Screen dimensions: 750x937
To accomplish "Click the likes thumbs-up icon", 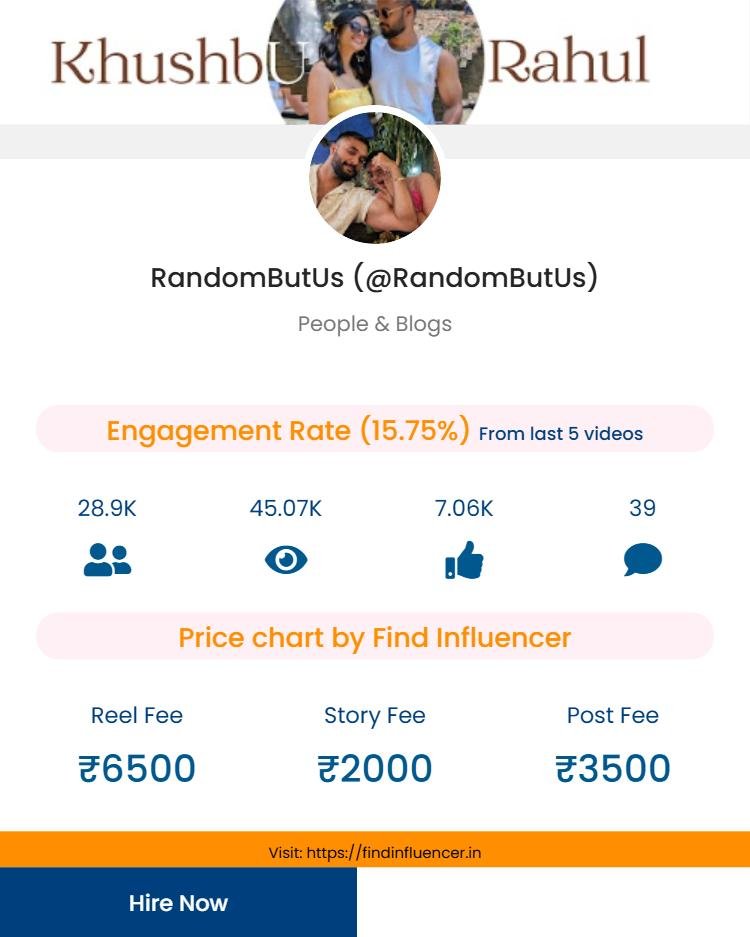I will click(464, 560).
